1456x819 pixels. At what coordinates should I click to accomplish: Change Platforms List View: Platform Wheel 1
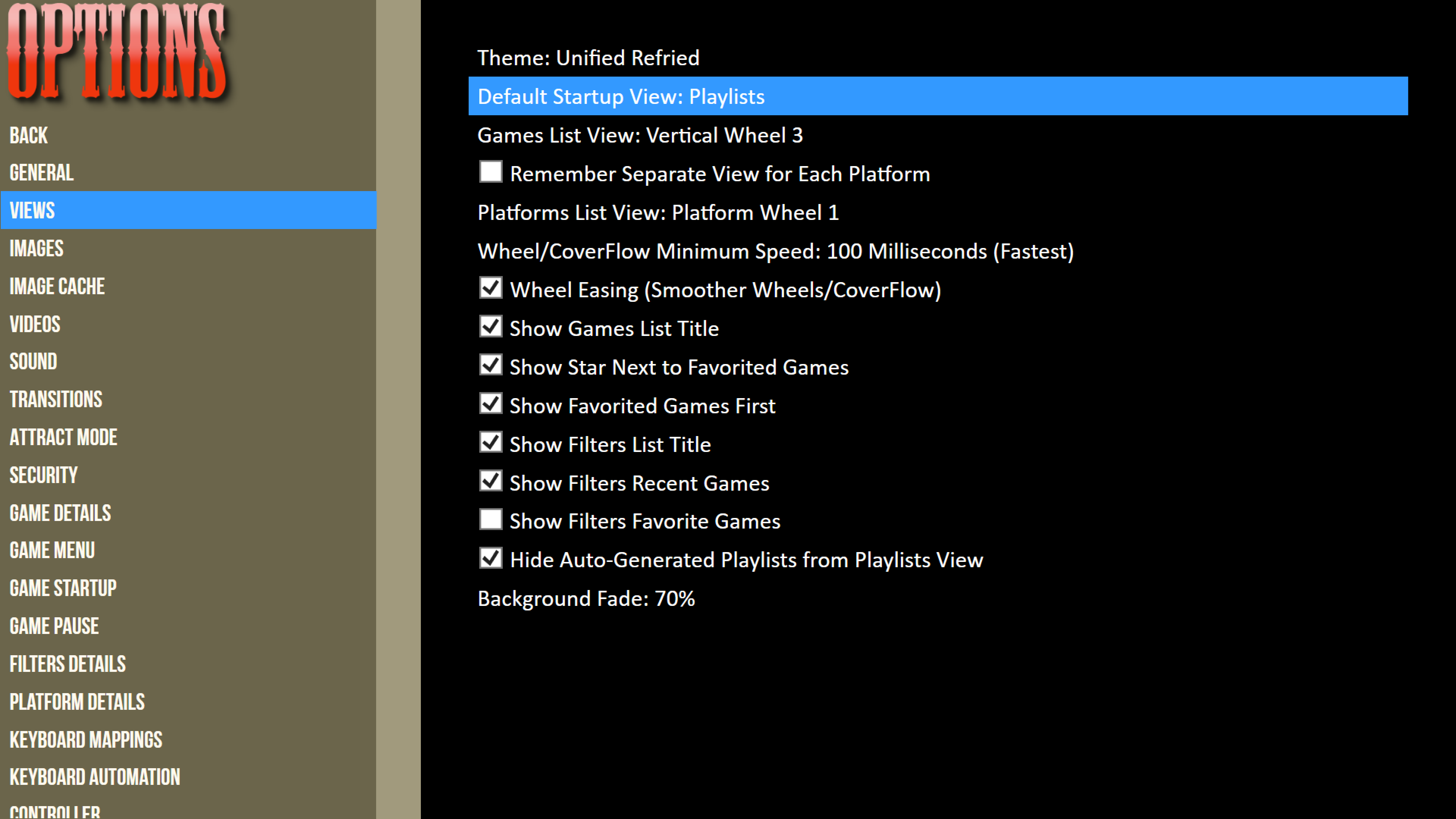[938, 212]
